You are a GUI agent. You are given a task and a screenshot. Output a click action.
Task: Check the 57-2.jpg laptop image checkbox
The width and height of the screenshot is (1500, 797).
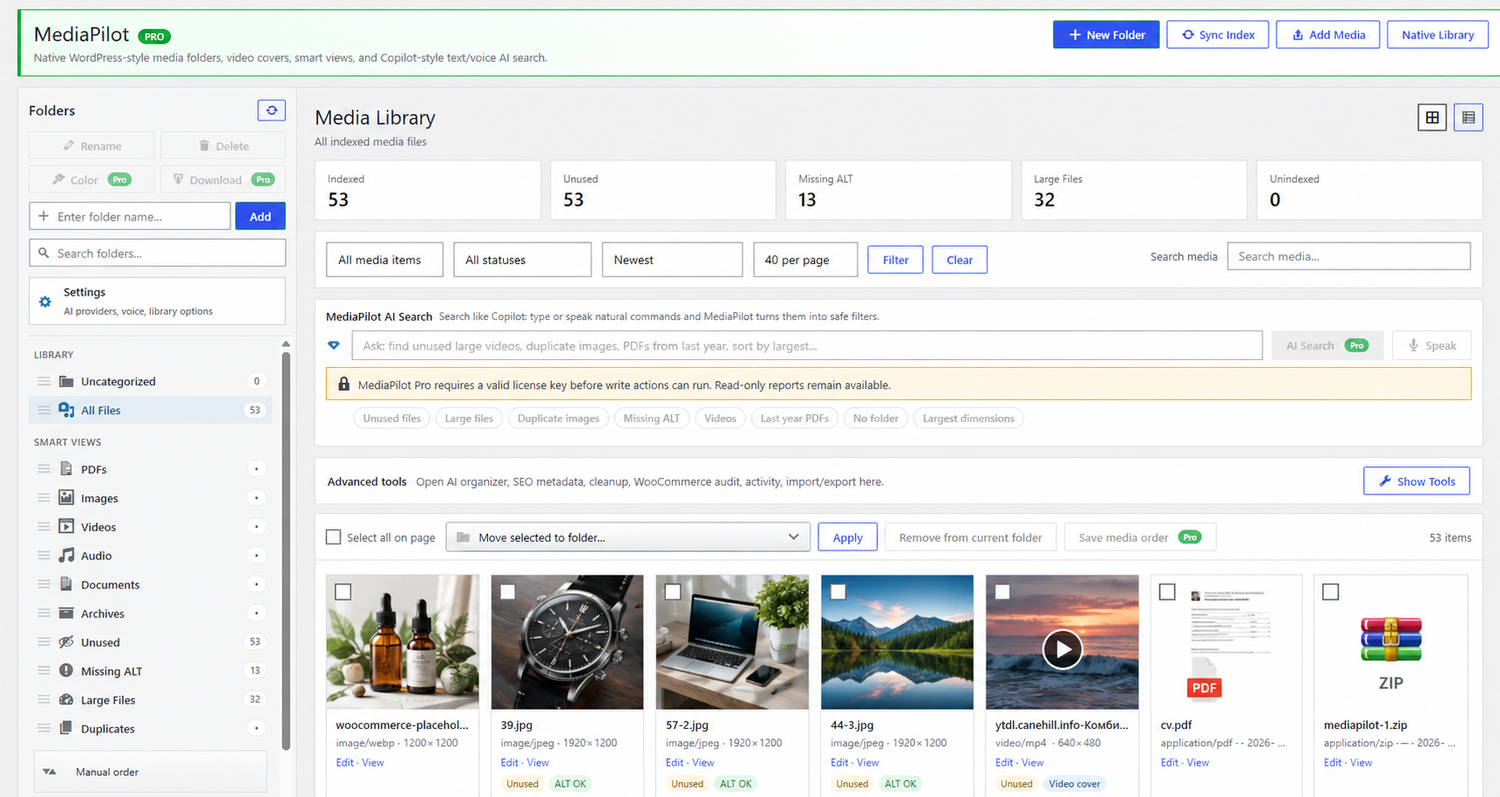pyautogui.click(x=673, y=592)
